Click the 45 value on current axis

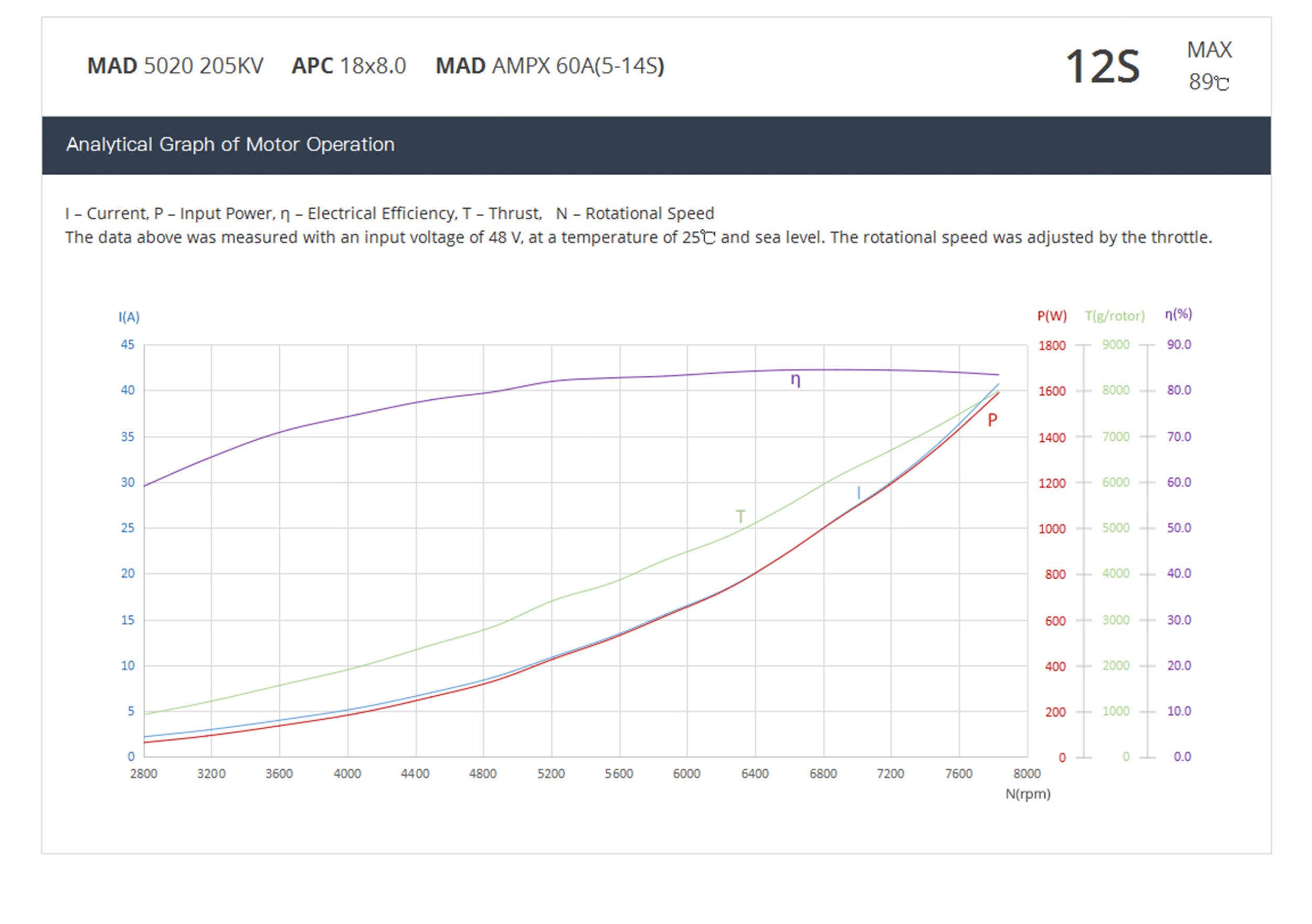[128, 345]
